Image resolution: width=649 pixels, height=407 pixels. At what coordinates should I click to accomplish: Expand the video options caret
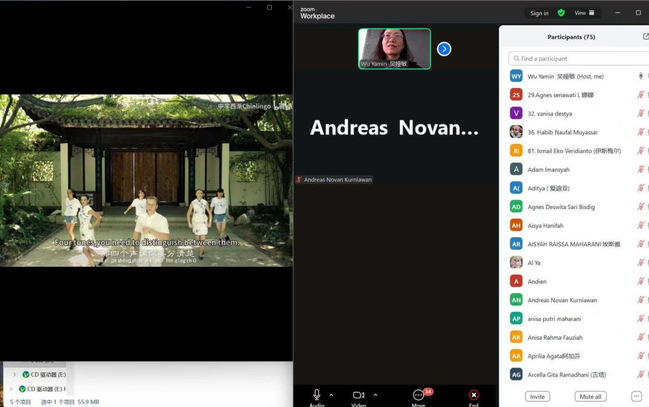(375, 394)
